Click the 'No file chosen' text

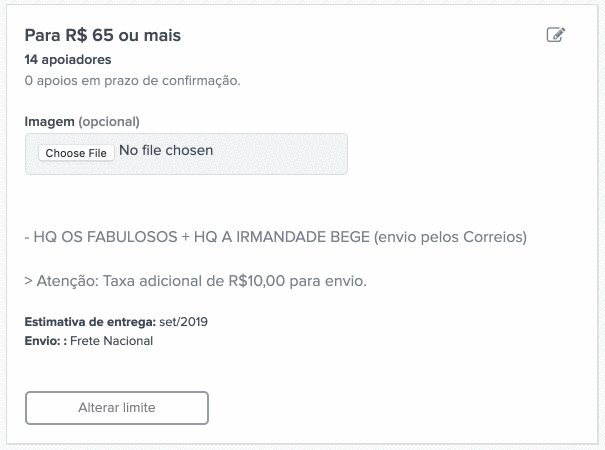click(x=166, y=151)
